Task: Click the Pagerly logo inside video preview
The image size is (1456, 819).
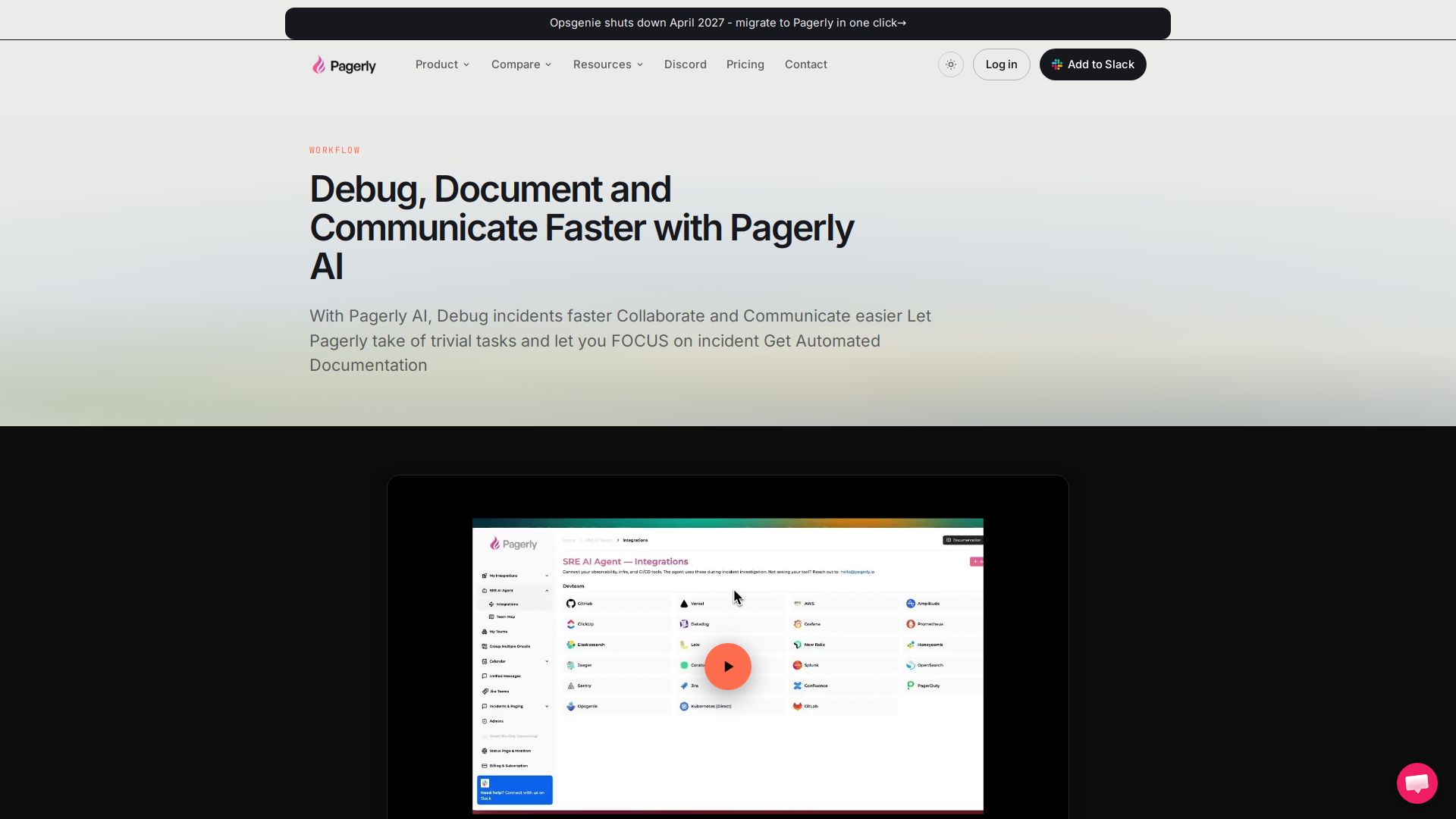Action: [x=513, y=544]
